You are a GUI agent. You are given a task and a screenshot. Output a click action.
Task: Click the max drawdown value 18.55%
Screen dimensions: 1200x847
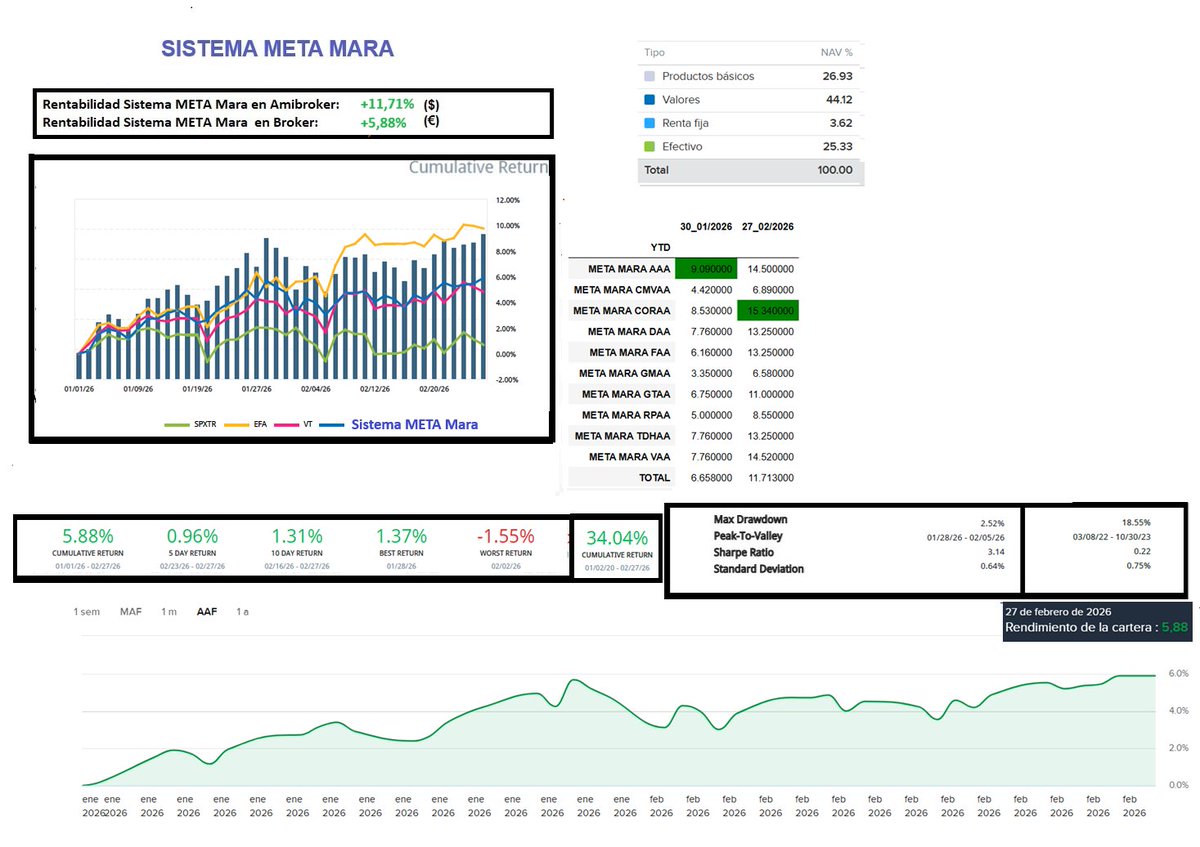(1137, 523)
